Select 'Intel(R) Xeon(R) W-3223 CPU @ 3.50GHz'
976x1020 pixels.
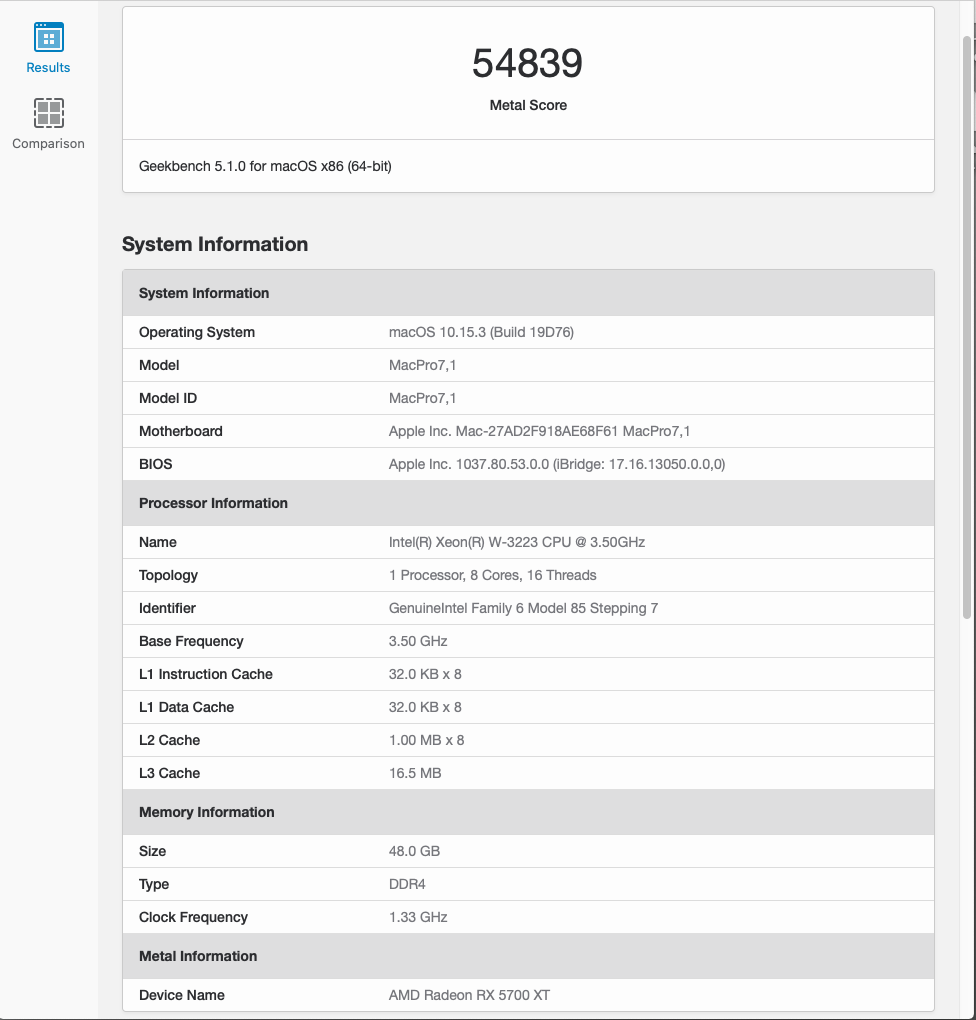(517, 543)
